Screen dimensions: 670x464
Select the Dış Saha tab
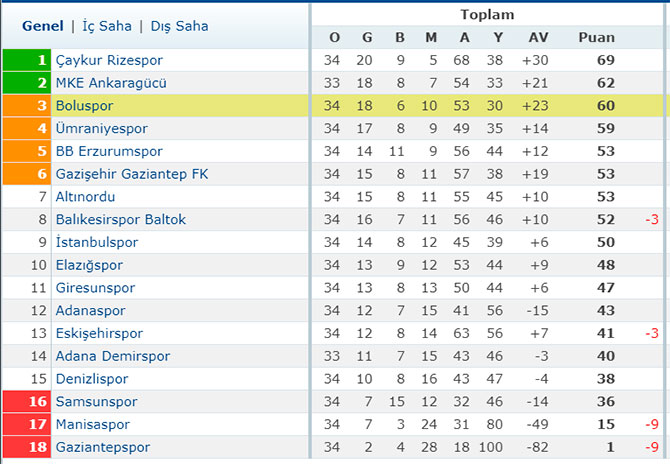(x=179, y=26)
